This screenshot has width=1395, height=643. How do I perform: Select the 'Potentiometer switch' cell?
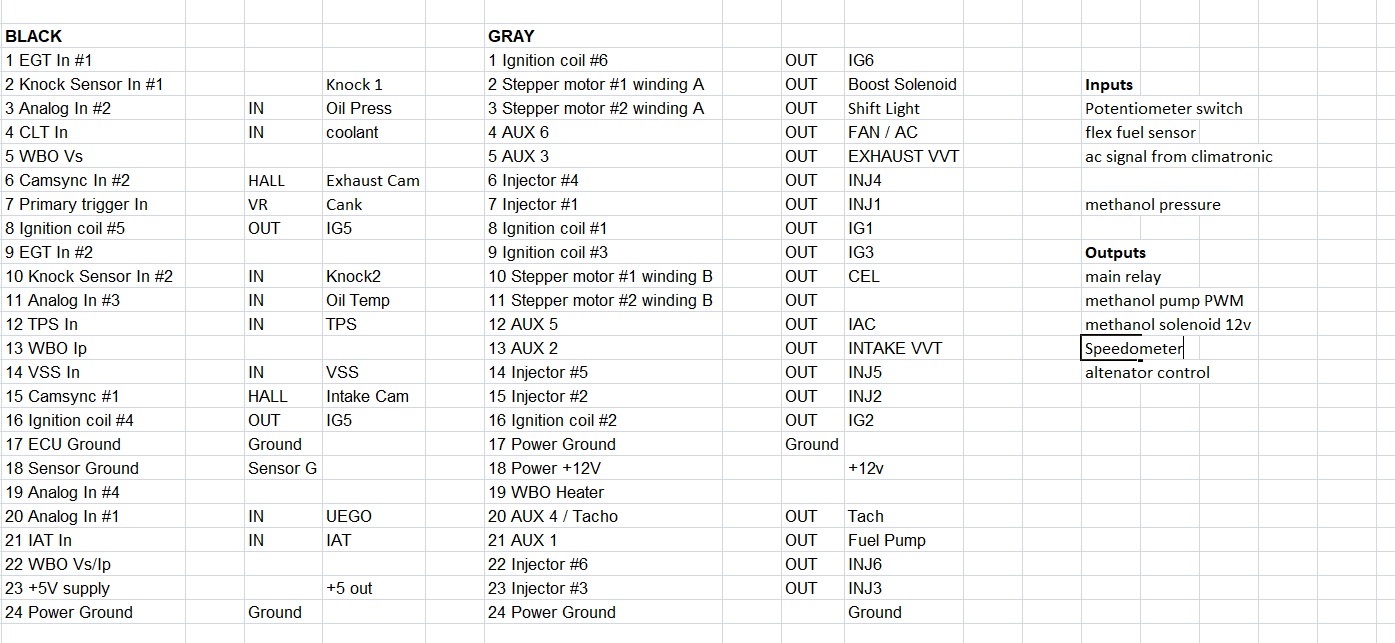click(1163, 108)
